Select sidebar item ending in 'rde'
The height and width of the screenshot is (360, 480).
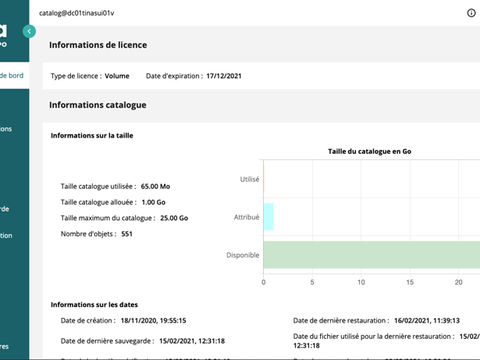click(x=5, y=209)
